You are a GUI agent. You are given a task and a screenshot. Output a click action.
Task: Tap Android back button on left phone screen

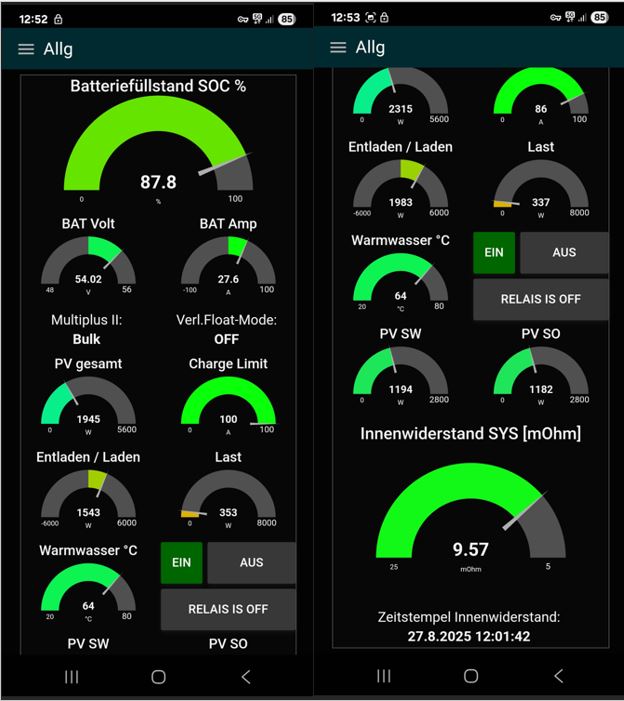pos(246,677)
